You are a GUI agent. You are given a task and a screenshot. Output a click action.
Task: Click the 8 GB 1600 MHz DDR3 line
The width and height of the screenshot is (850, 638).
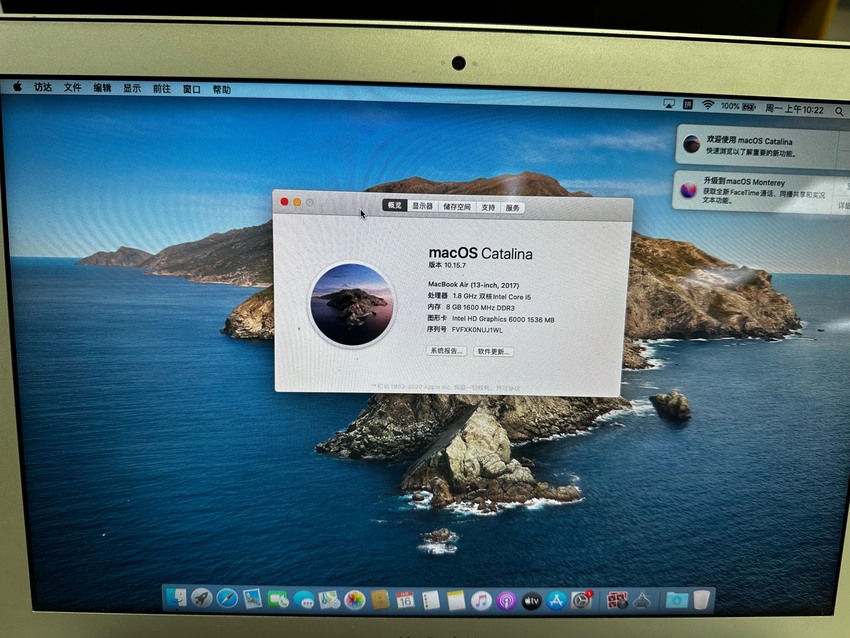pos(471,307)
